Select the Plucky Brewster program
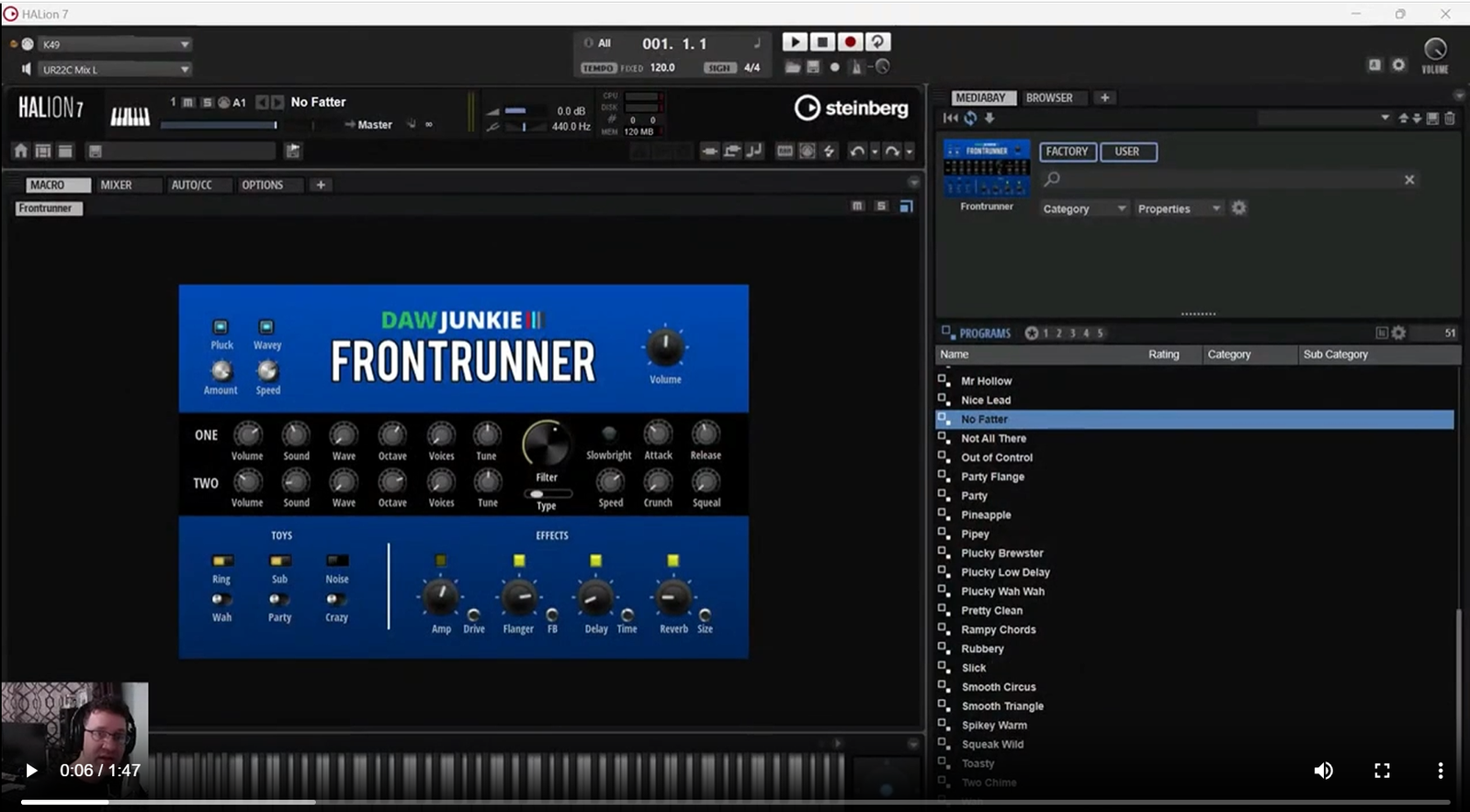 pyautogui.click(x=1194, y=553)
